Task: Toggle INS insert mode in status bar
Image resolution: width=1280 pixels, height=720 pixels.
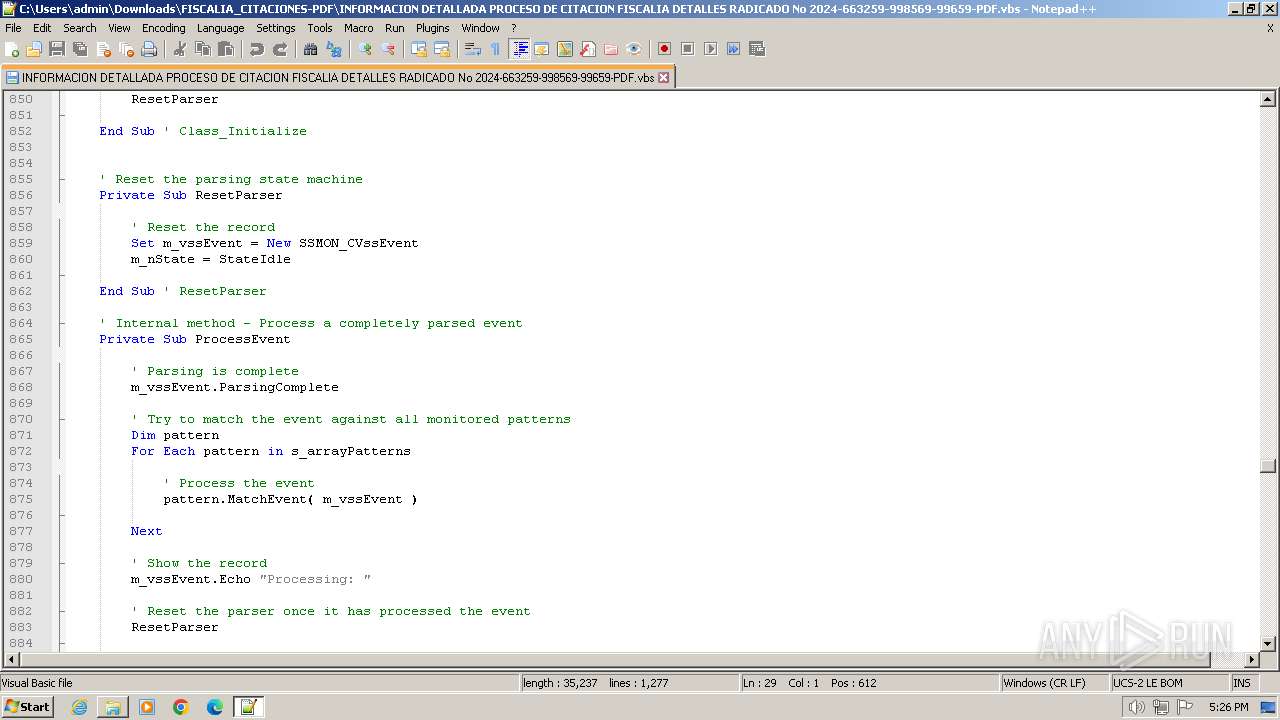Action: [1241, 683]
